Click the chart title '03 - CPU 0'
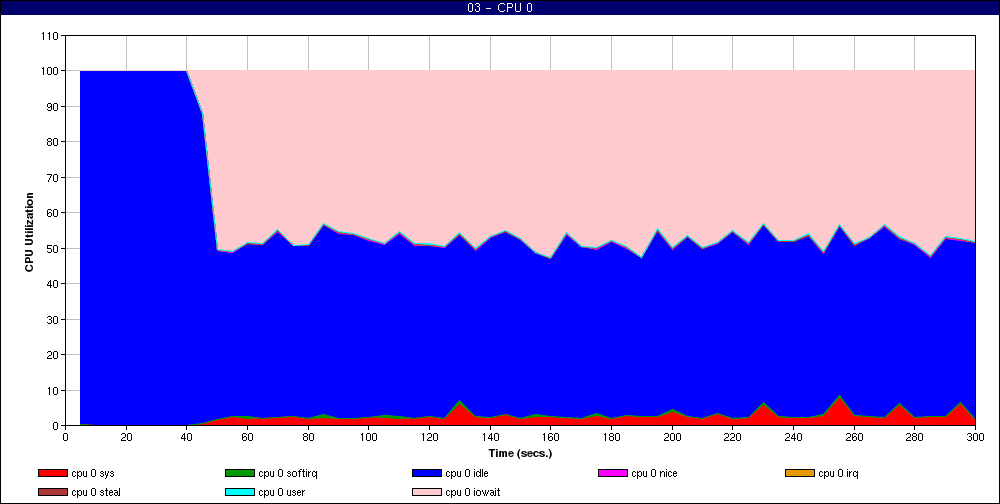1000x504 pixels. pos(500,8)
